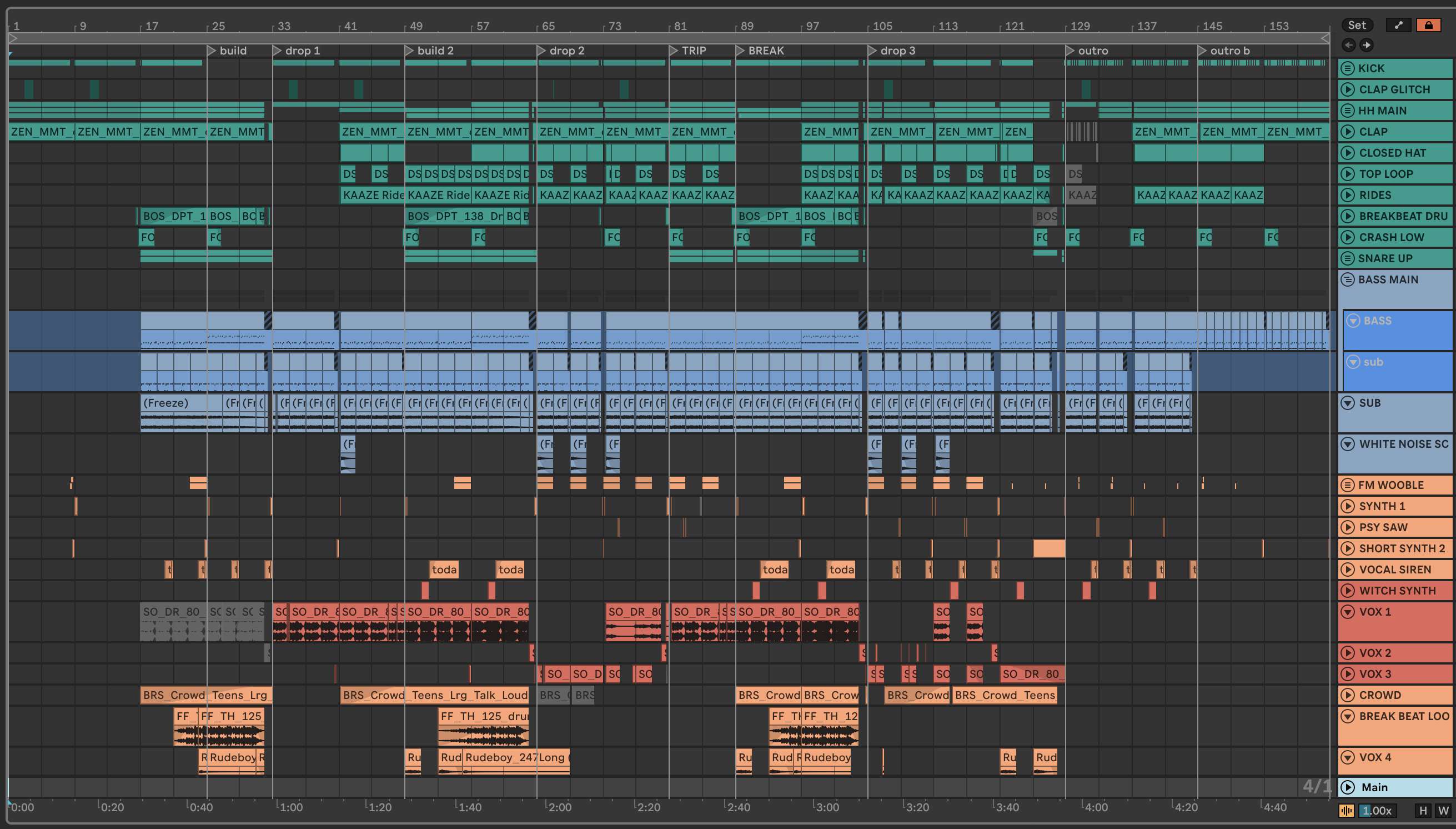Click the WITCH SYNTH track icon
Screen dimensions: 1456x829
[x=1347, y=591]
